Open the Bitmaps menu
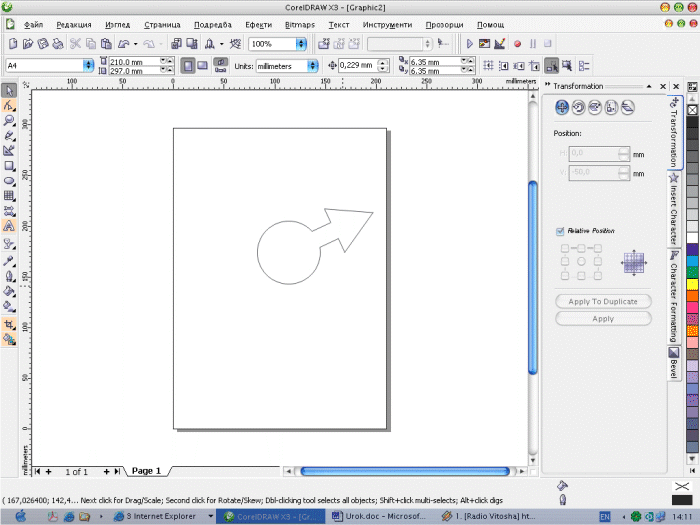Image resolution: width=700 pixels, height=525 pixels. (x=300, y=25)
